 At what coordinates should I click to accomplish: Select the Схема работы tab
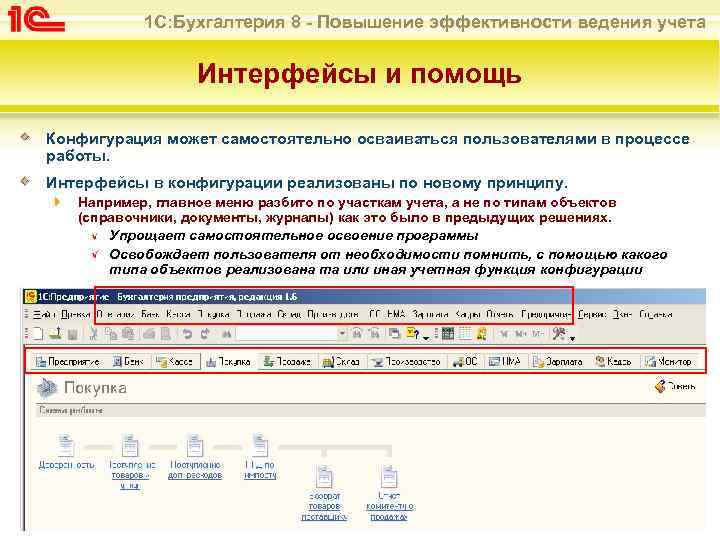point(71,411)
